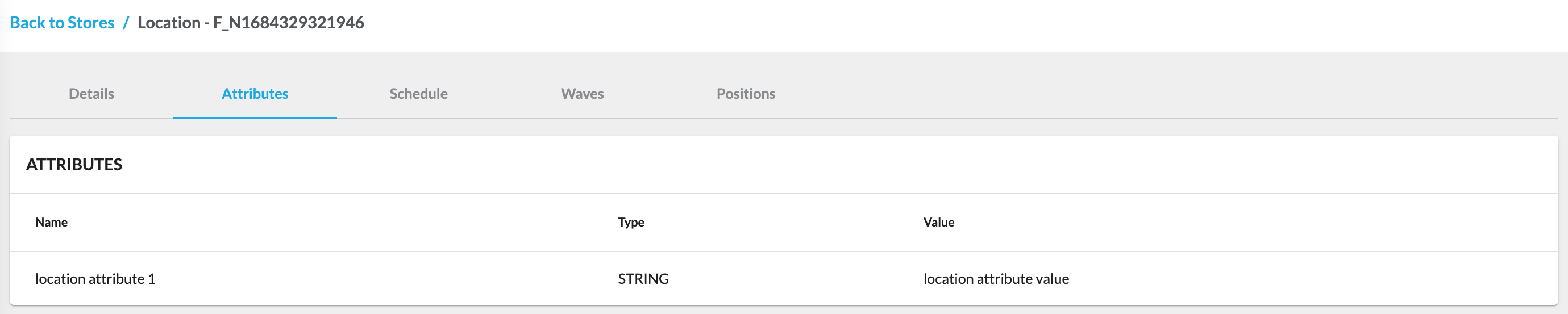This screenshot has width=1568, height=314.
Task: Click the Name column header
Action: [51, 222]
